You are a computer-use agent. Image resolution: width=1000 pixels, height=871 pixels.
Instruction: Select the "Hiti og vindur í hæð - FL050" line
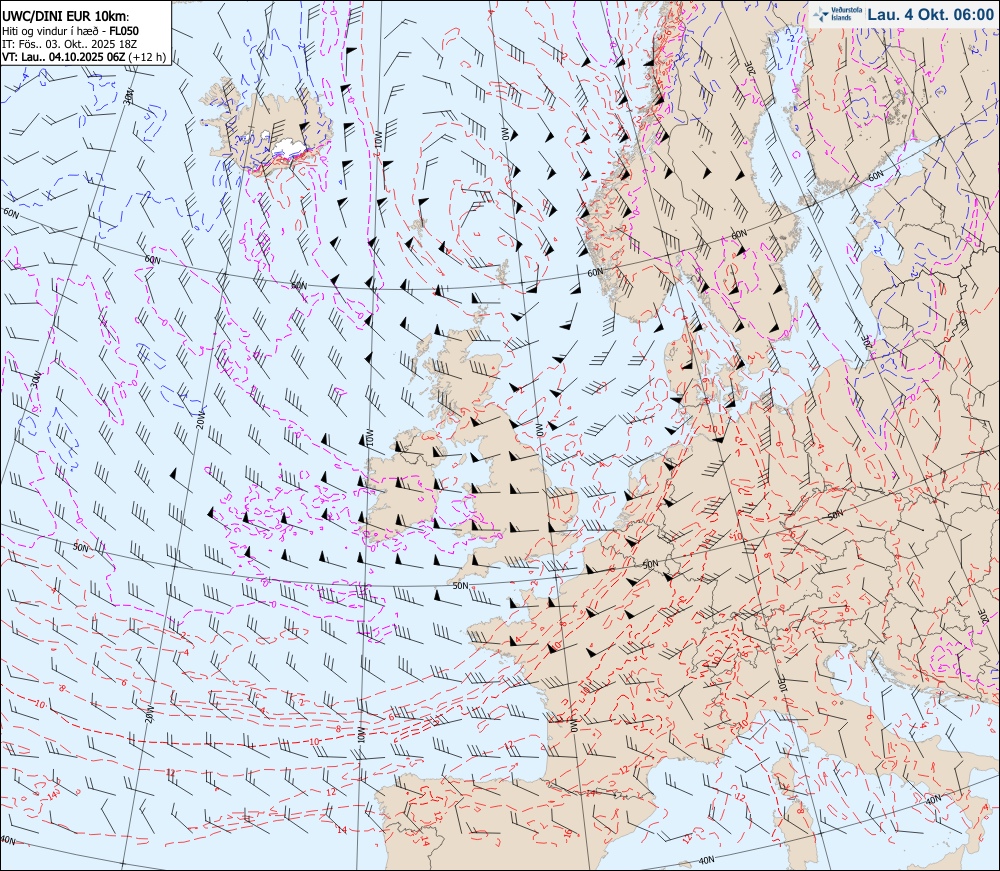(70, 31)
